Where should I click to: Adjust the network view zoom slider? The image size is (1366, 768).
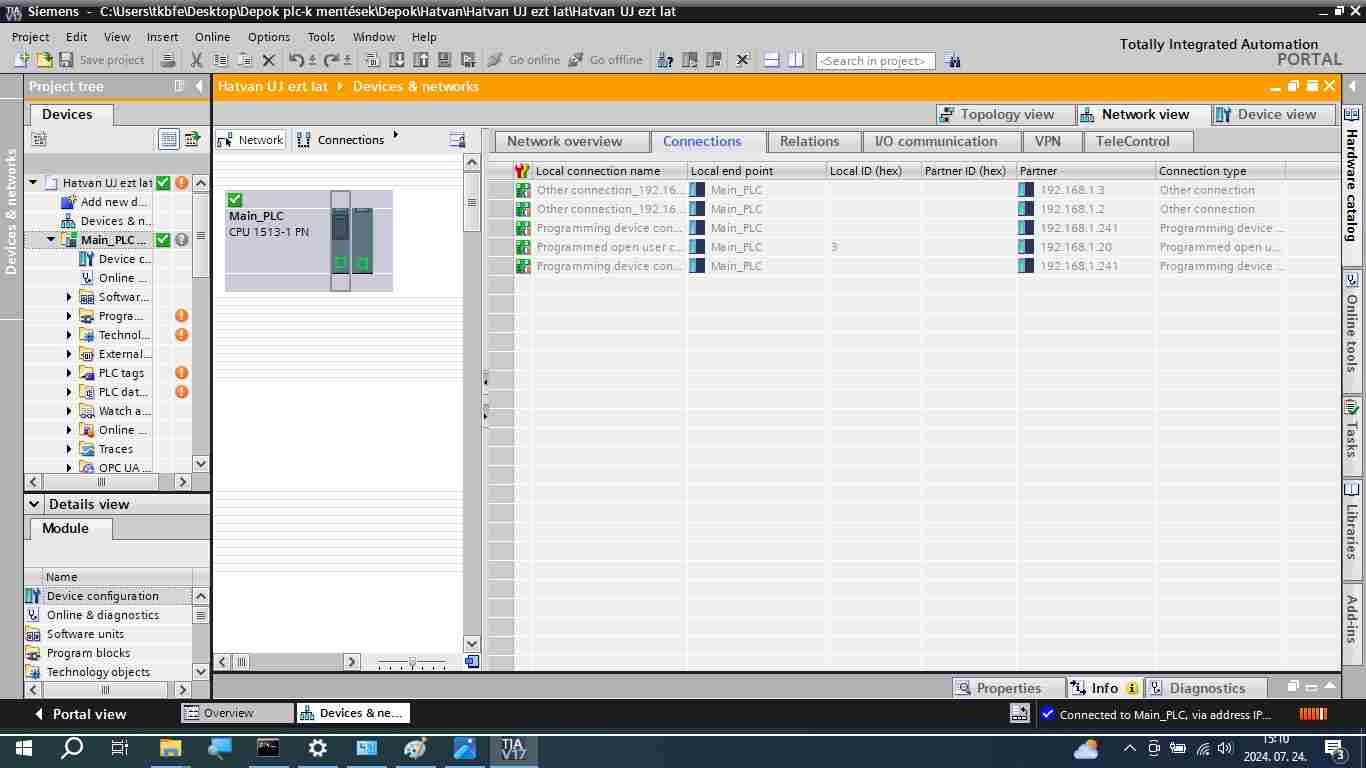(412, 662)
